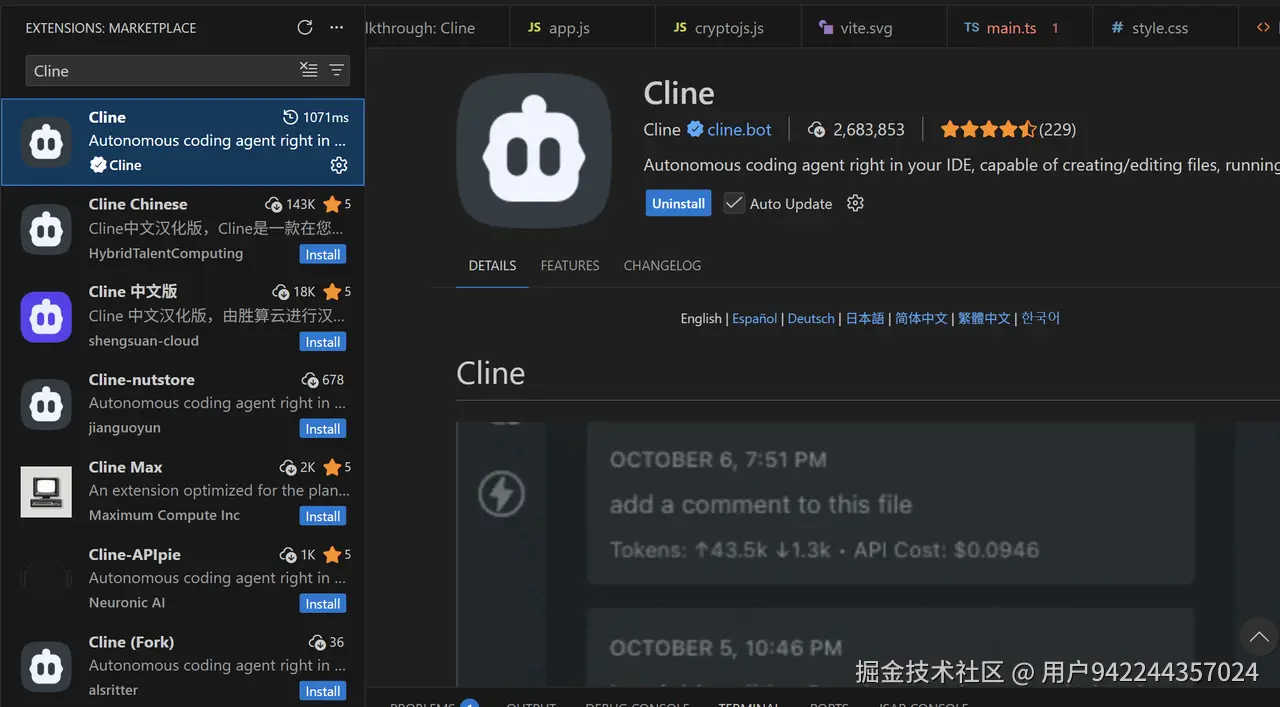Click the jianguoyun publisher name

click(124, 428)
